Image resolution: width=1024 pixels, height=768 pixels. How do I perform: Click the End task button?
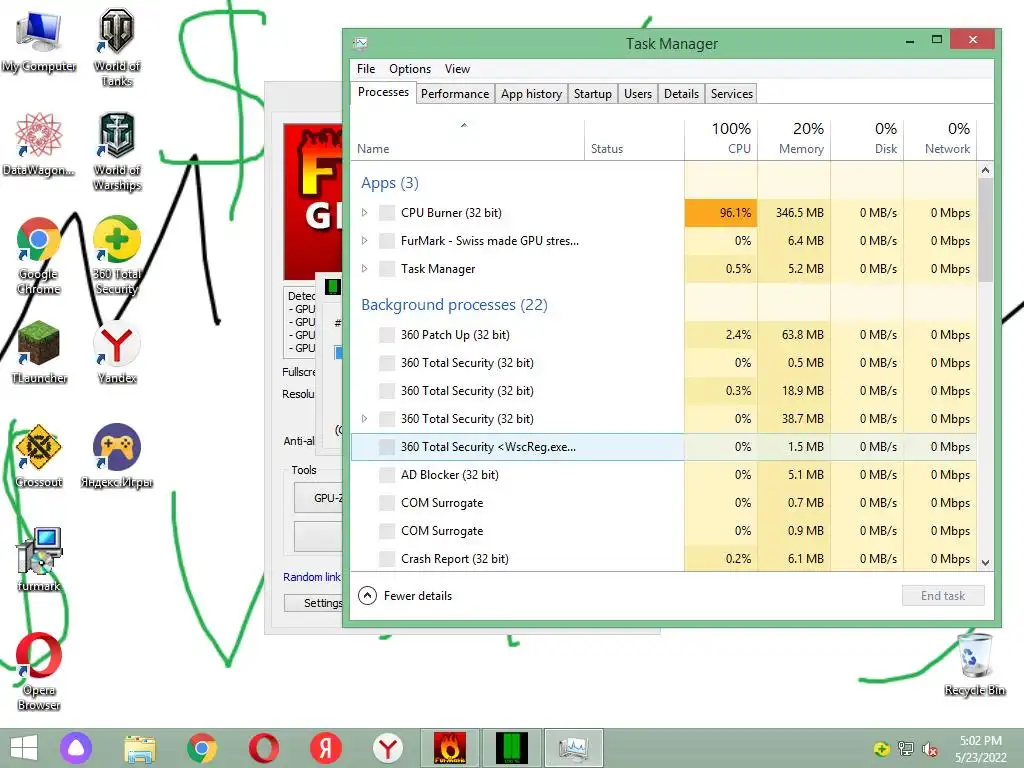pos(942,596)
